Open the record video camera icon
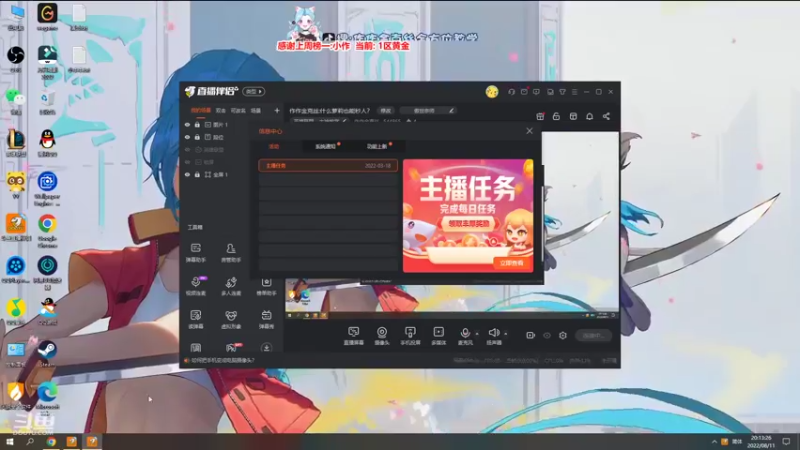This screenshot has width=800, height=450. click(x=531, y=335)
